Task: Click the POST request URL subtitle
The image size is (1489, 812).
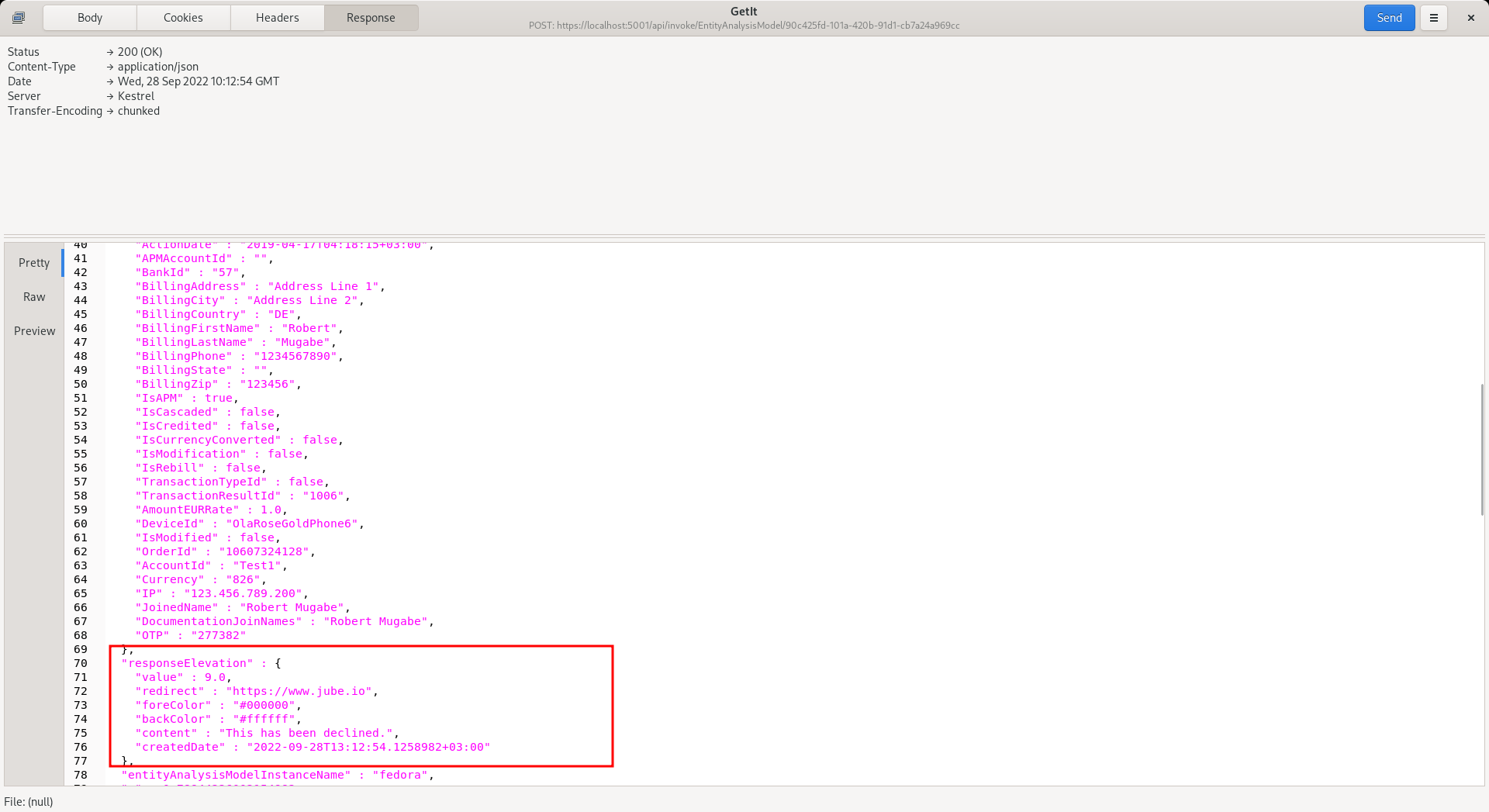Action: coord(744,26)
